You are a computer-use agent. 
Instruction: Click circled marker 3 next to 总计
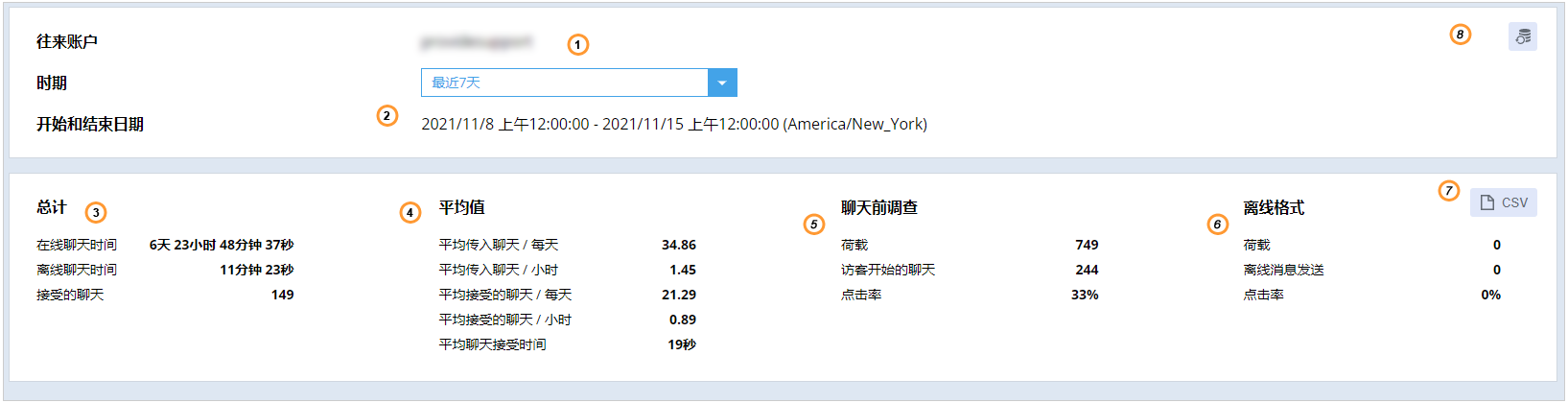96,213
